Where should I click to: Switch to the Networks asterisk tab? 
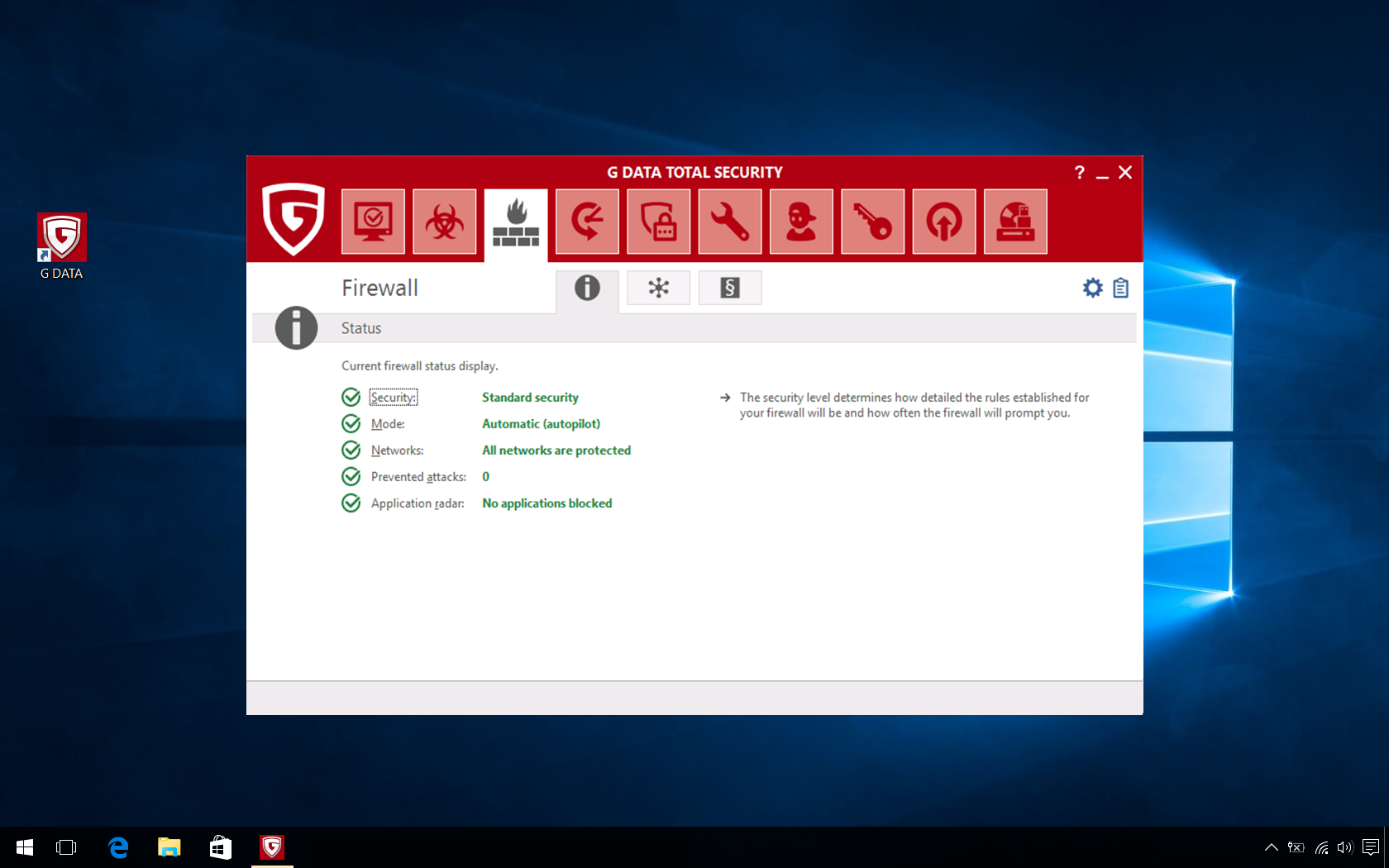click(x=659, y=288)
